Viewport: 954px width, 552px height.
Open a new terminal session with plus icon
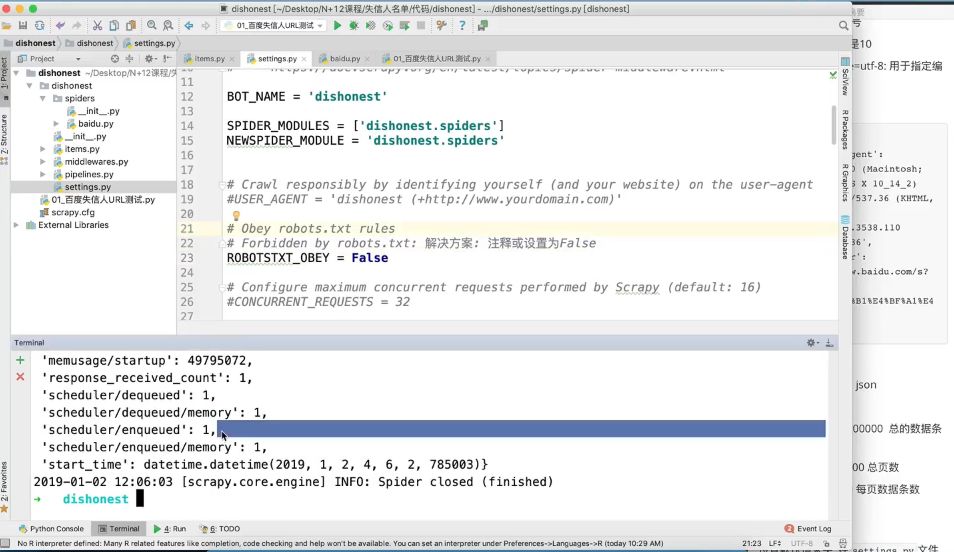click(x=20, y=360)
